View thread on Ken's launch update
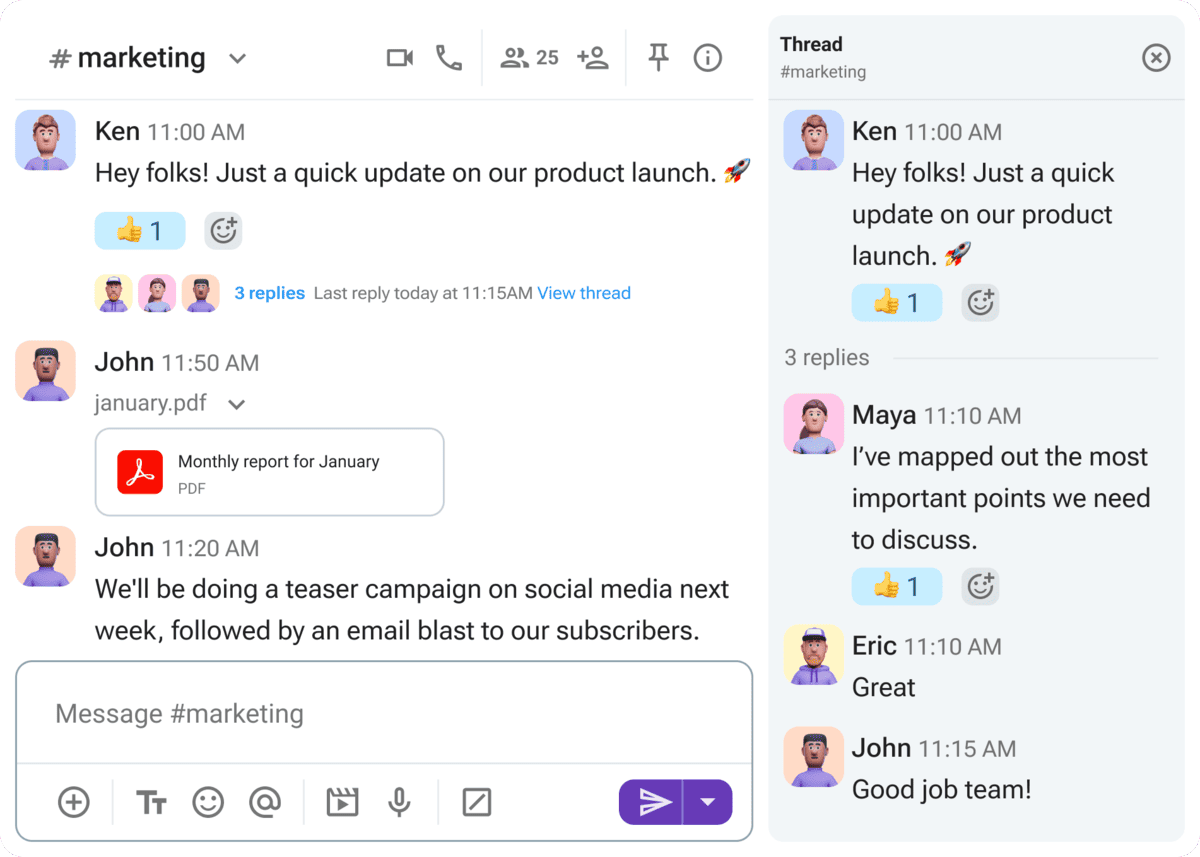This screenshot has height=857, width=1200. point(584,292)
